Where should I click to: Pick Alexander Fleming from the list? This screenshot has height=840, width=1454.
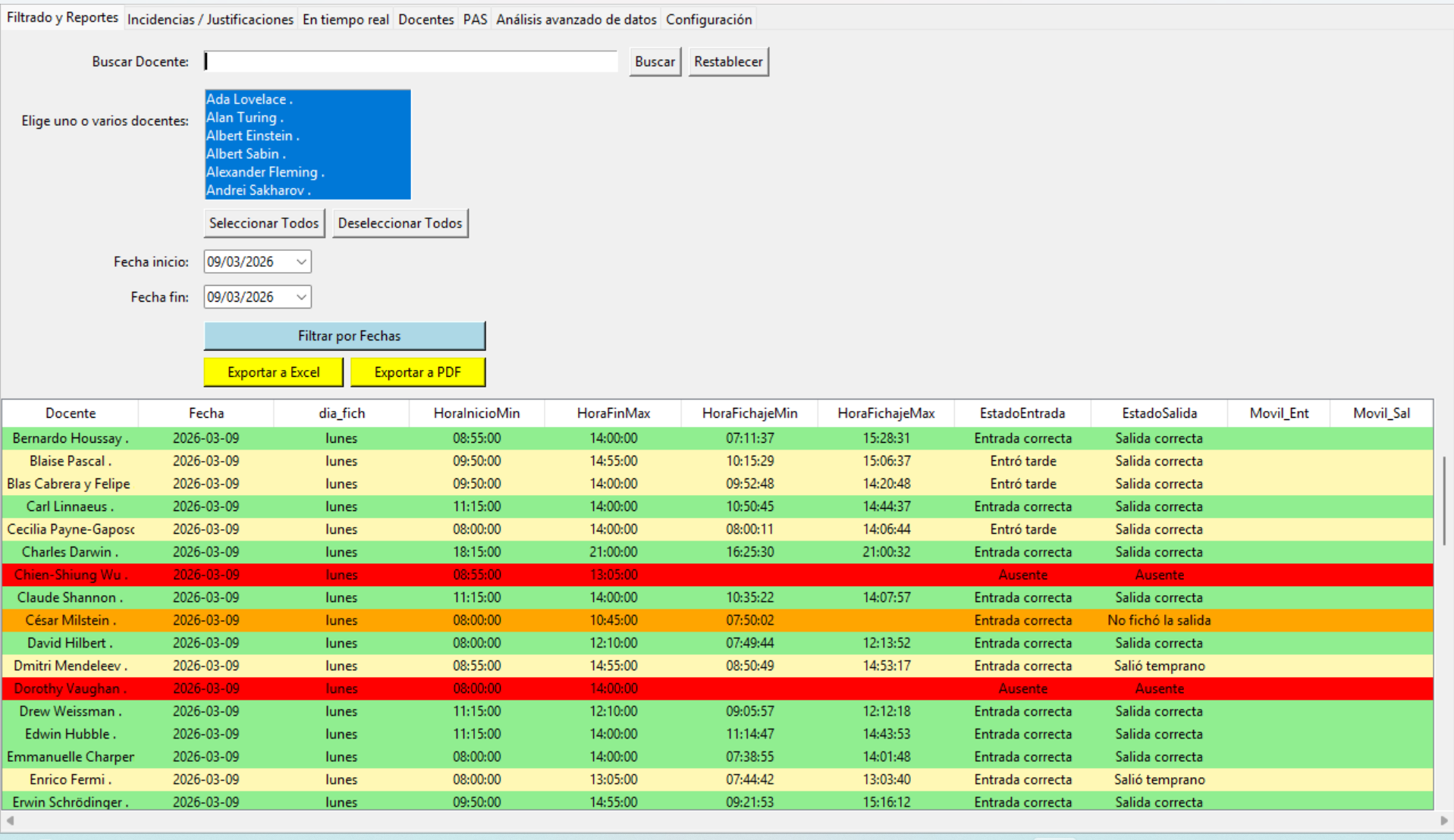coord(265,172)
